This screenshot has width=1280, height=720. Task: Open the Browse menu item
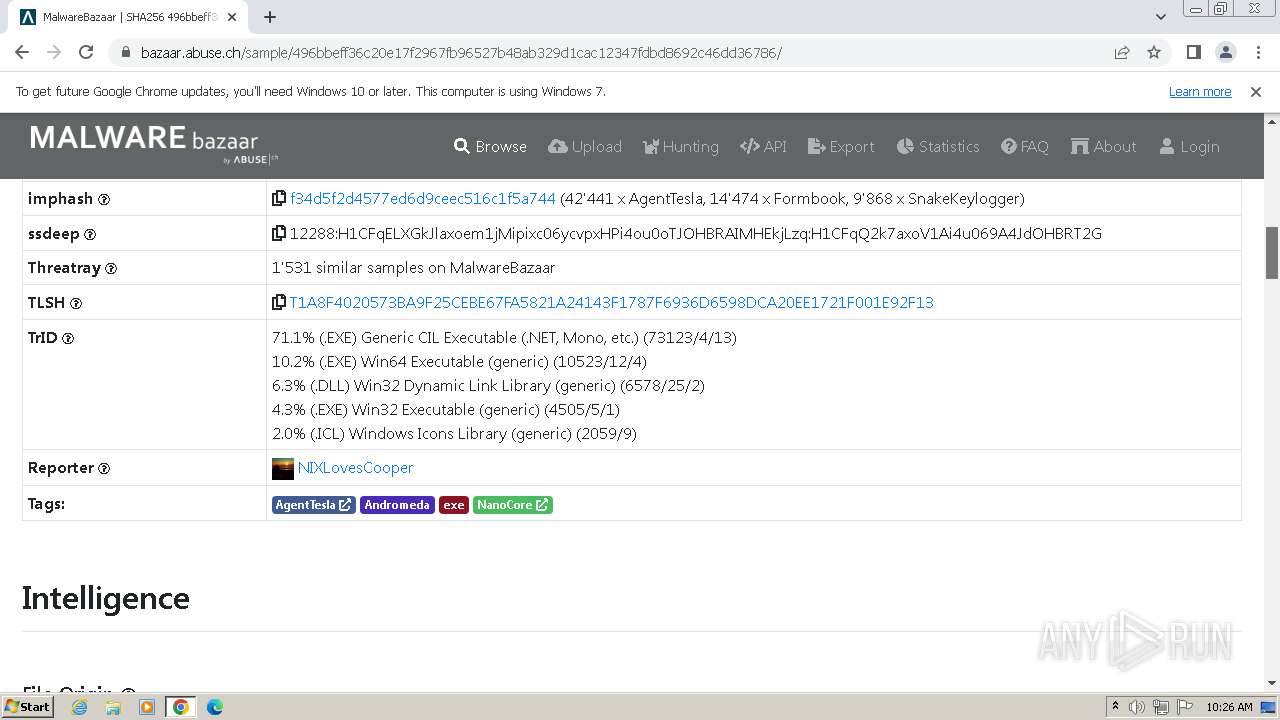(x=490, y=146)
